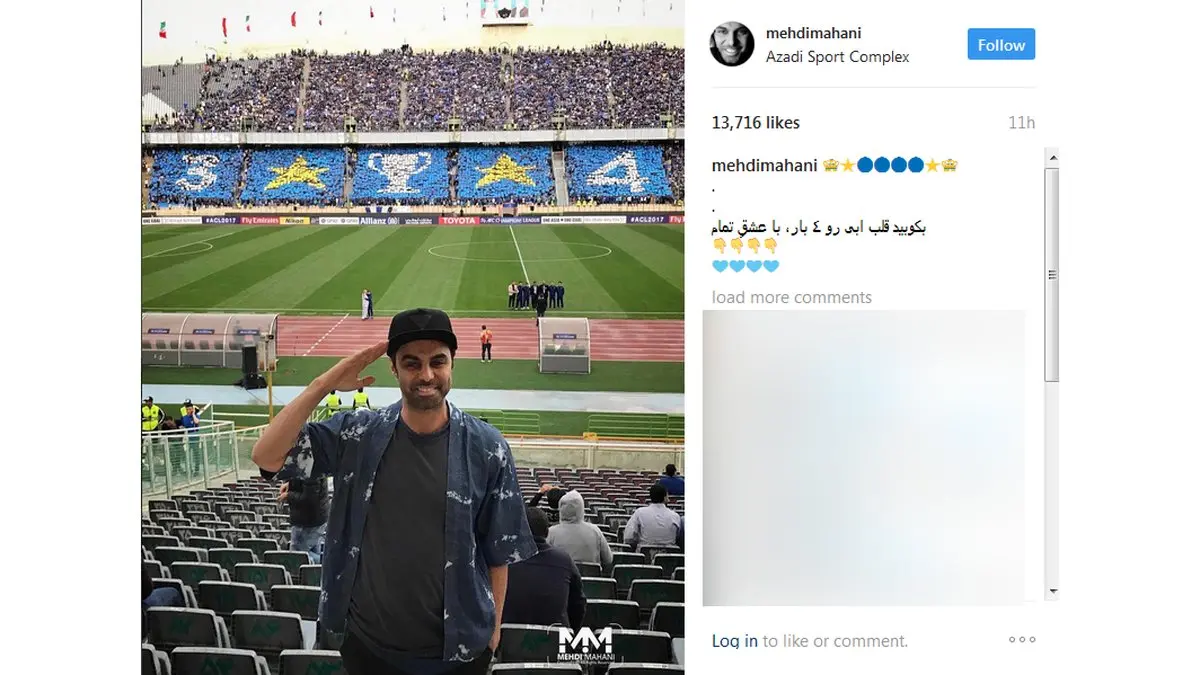Expand load more comments
Screen dimensions: 1200x675
[792, 297]
